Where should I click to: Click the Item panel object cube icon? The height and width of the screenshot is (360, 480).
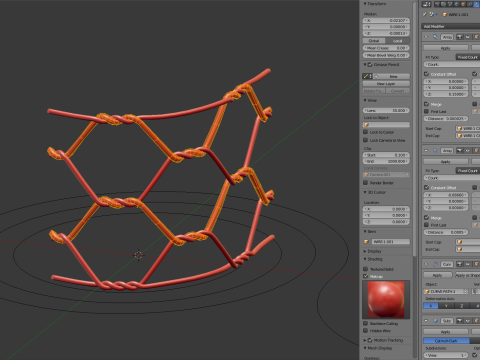point(366,242)
